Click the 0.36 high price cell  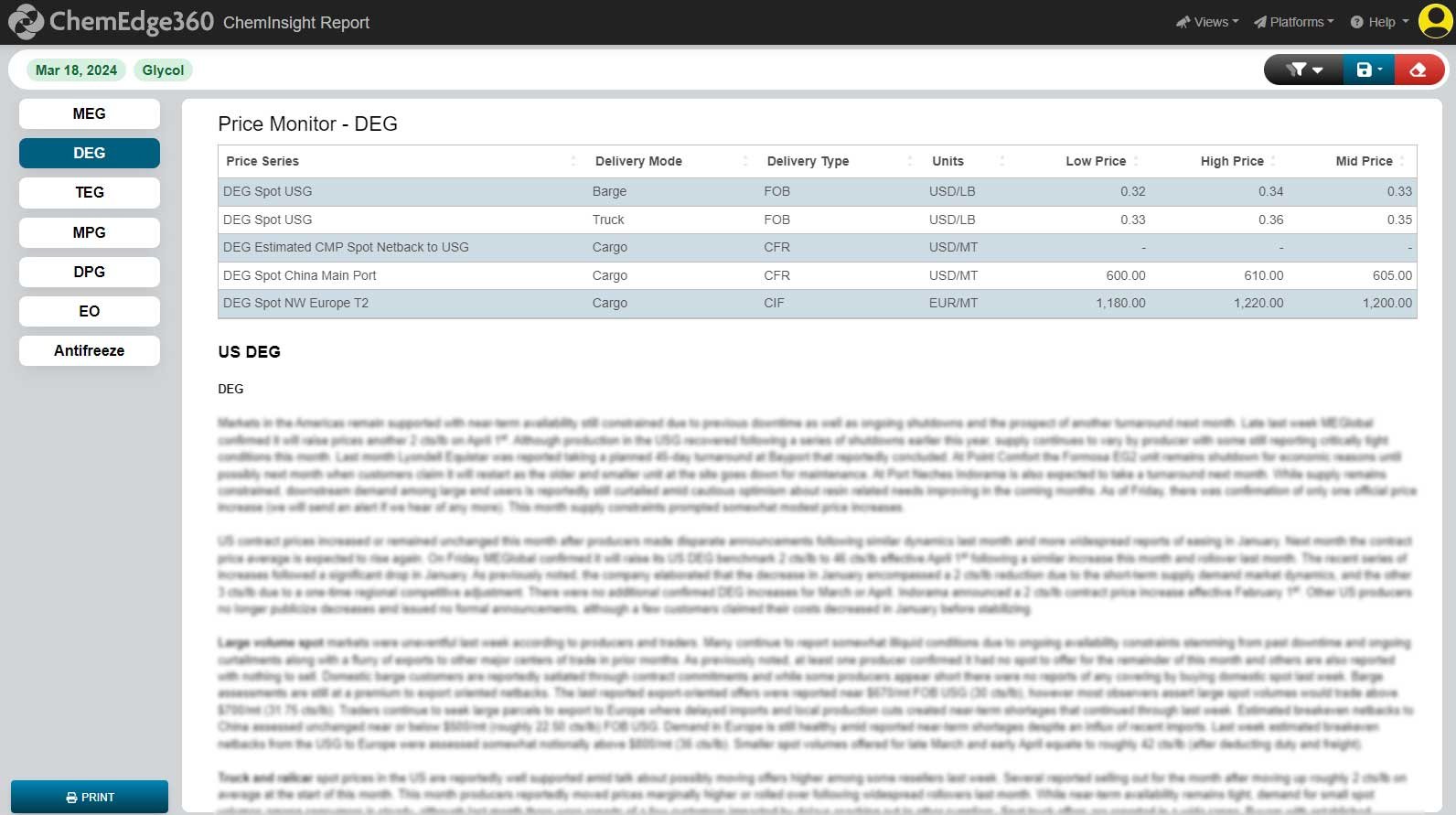(1270, 220)
